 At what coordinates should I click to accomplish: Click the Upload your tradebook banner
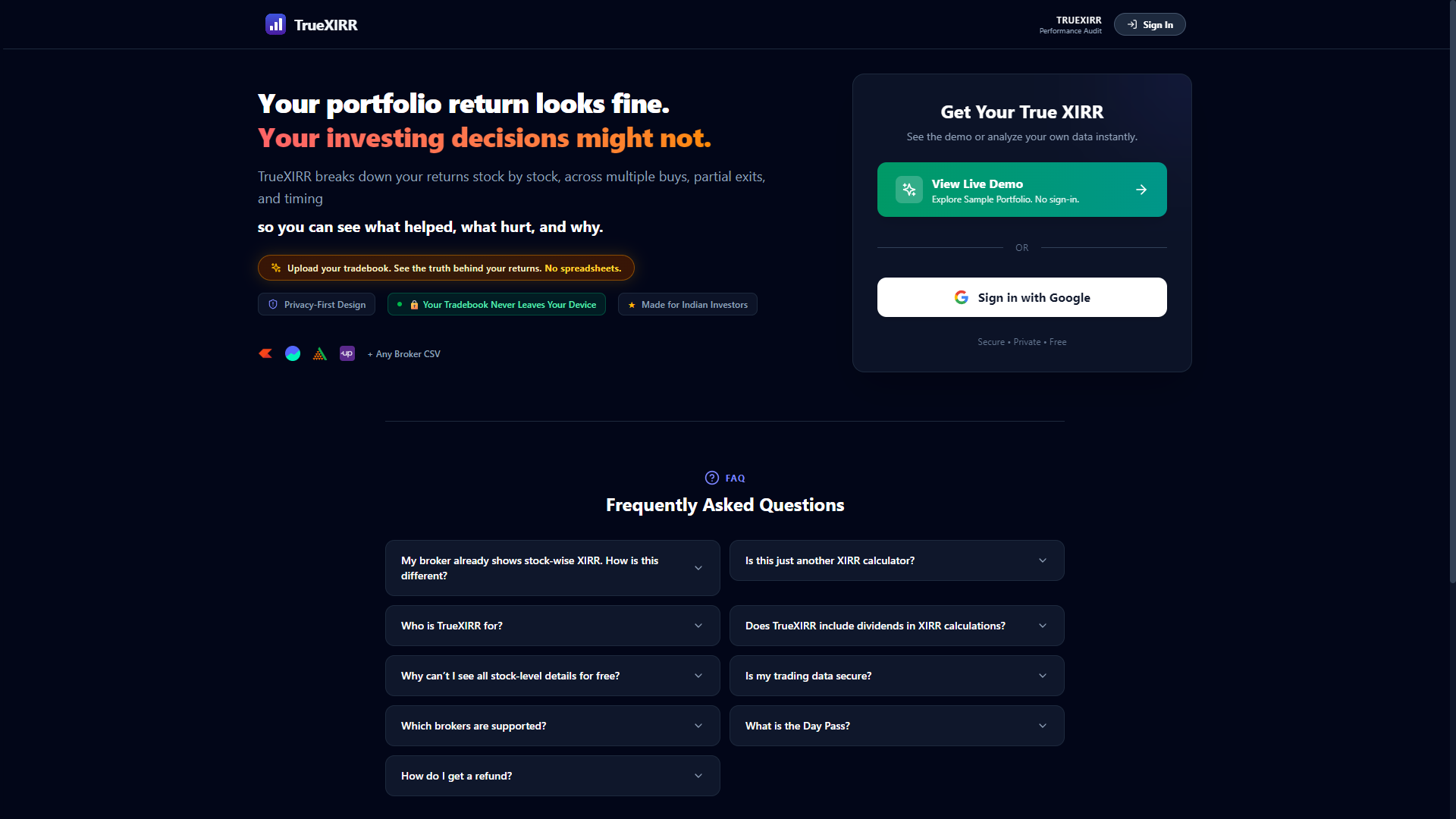coord(446,268)
